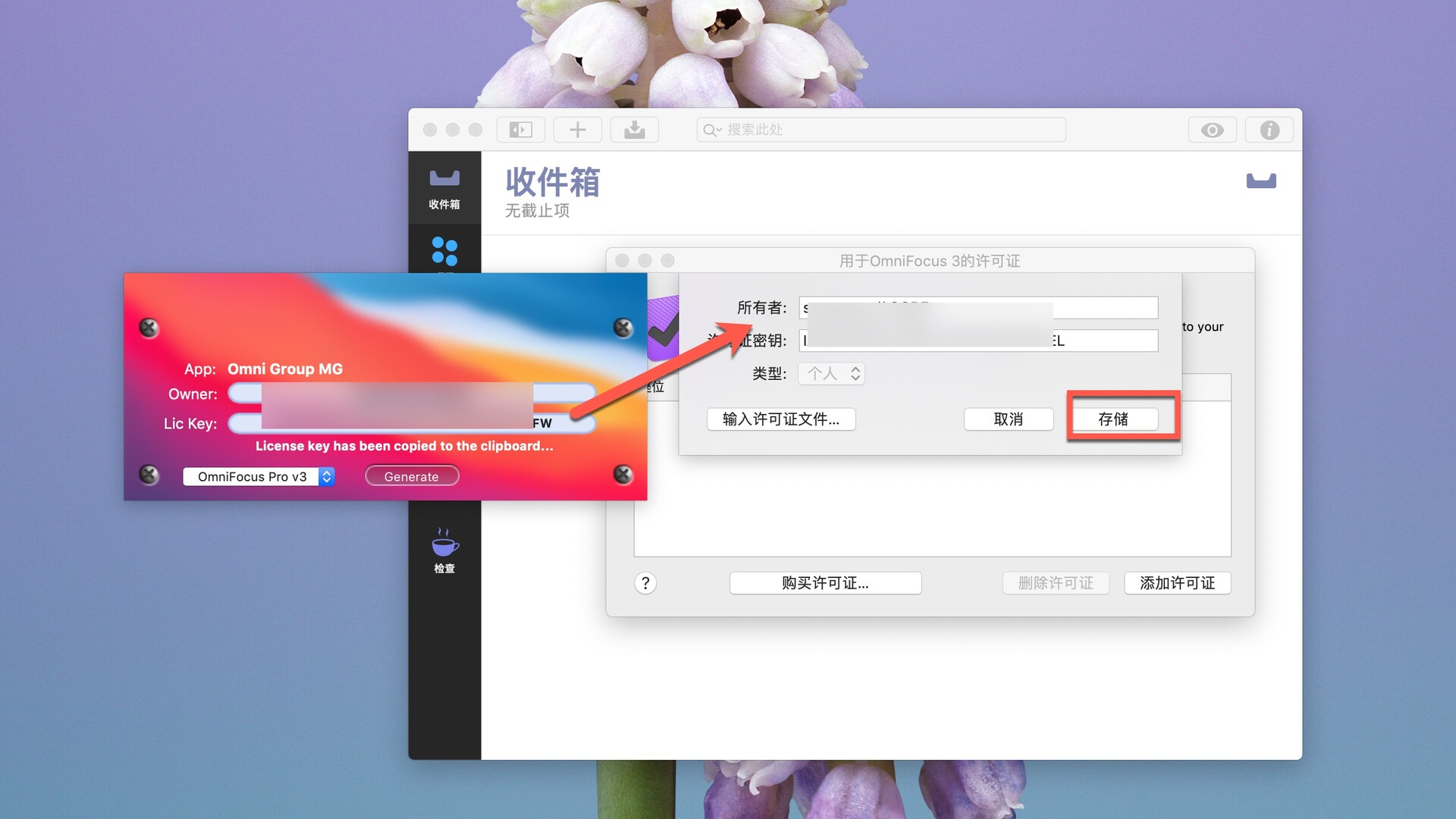Click the Lic Key field in keygen
The image size is (1456, 819).
412,423
